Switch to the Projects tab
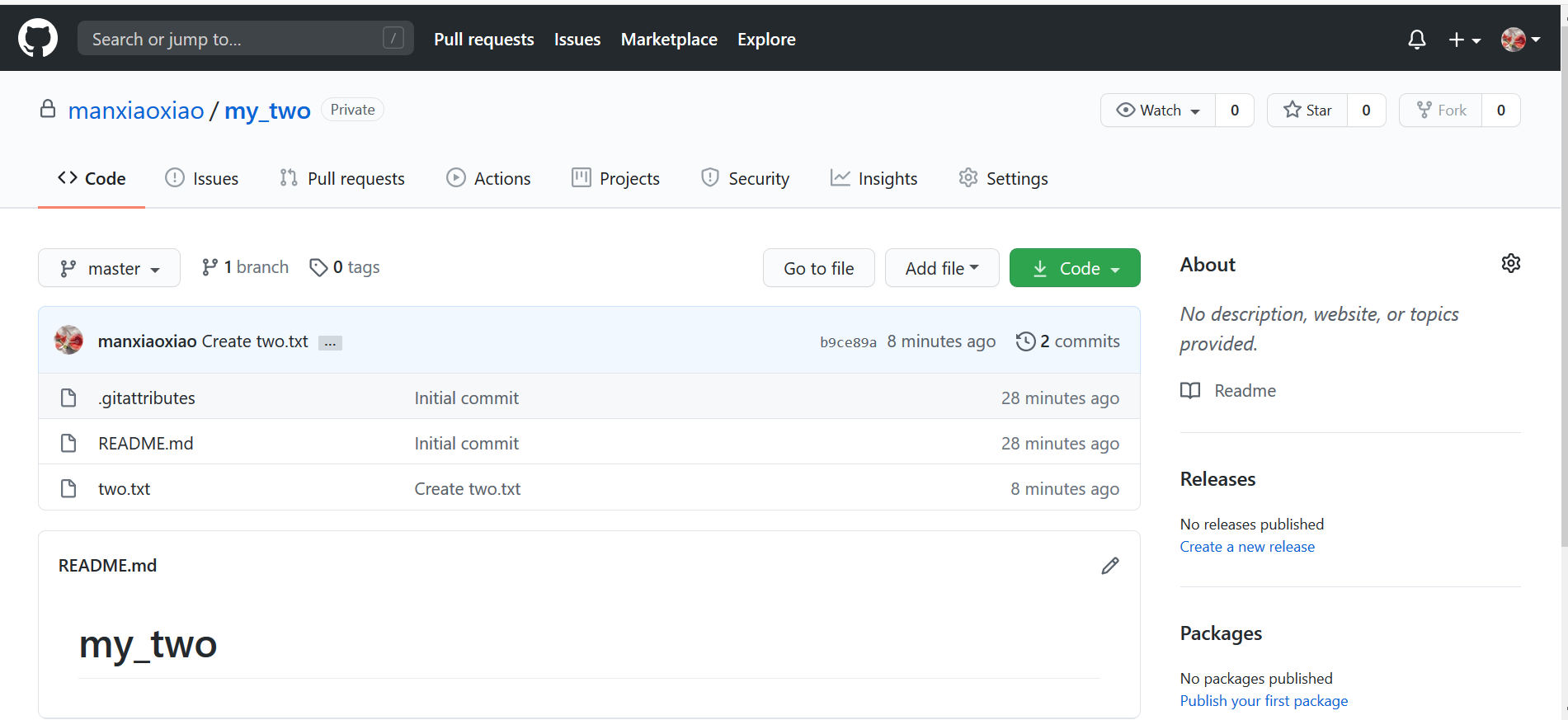 [616, 178]
